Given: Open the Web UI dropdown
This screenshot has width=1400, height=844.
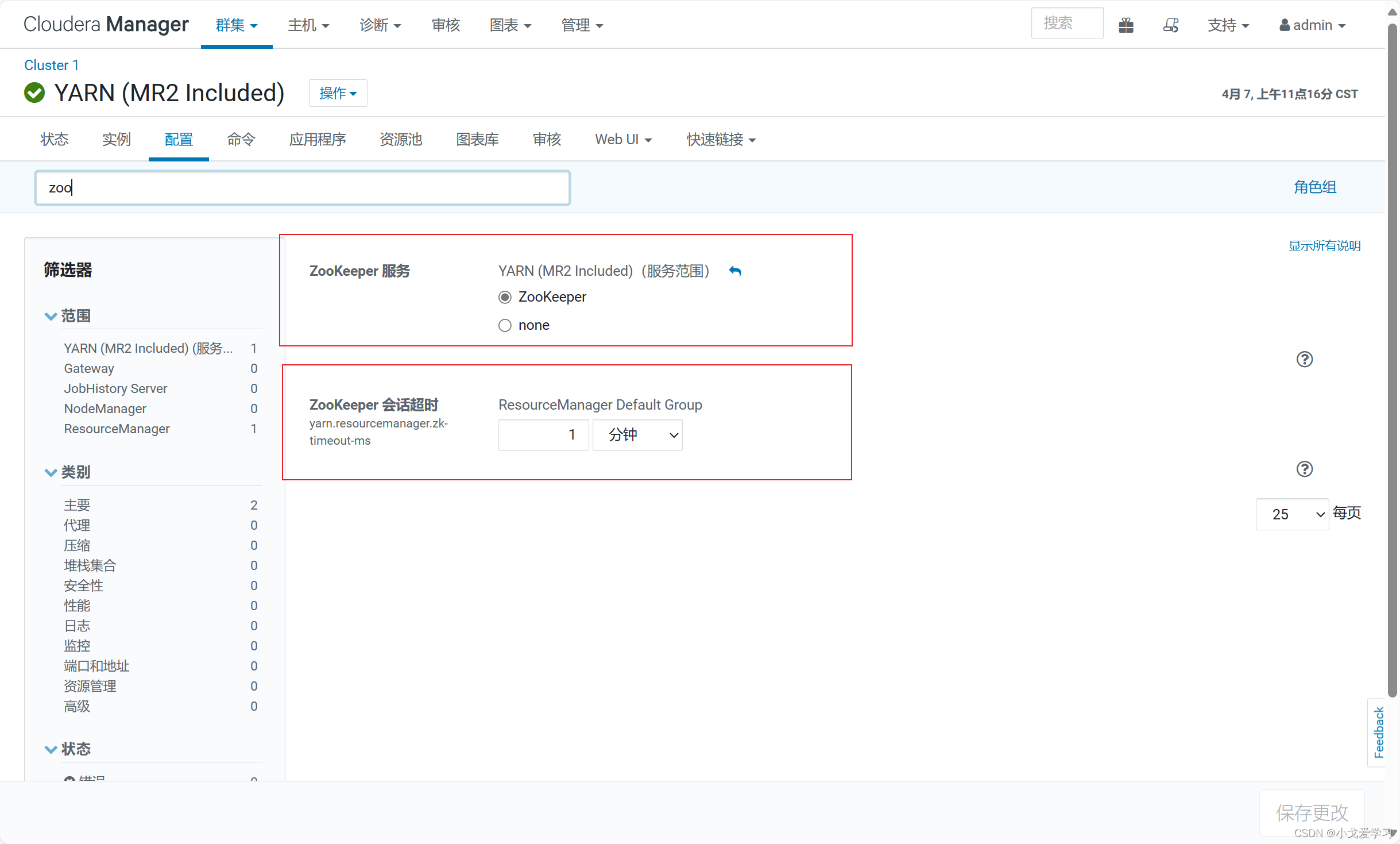Looking at the screenshot, I should click(x=624, y=140).
